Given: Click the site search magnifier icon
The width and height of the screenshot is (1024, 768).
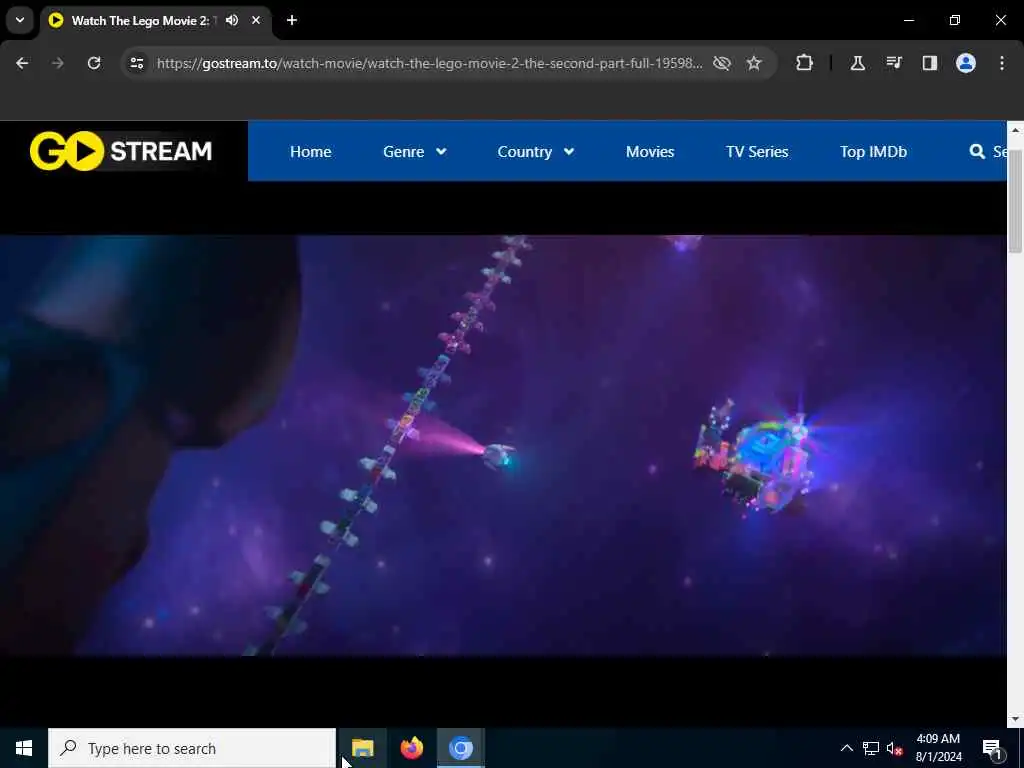Looking at the screenshot, I should [x=977, y=152].
